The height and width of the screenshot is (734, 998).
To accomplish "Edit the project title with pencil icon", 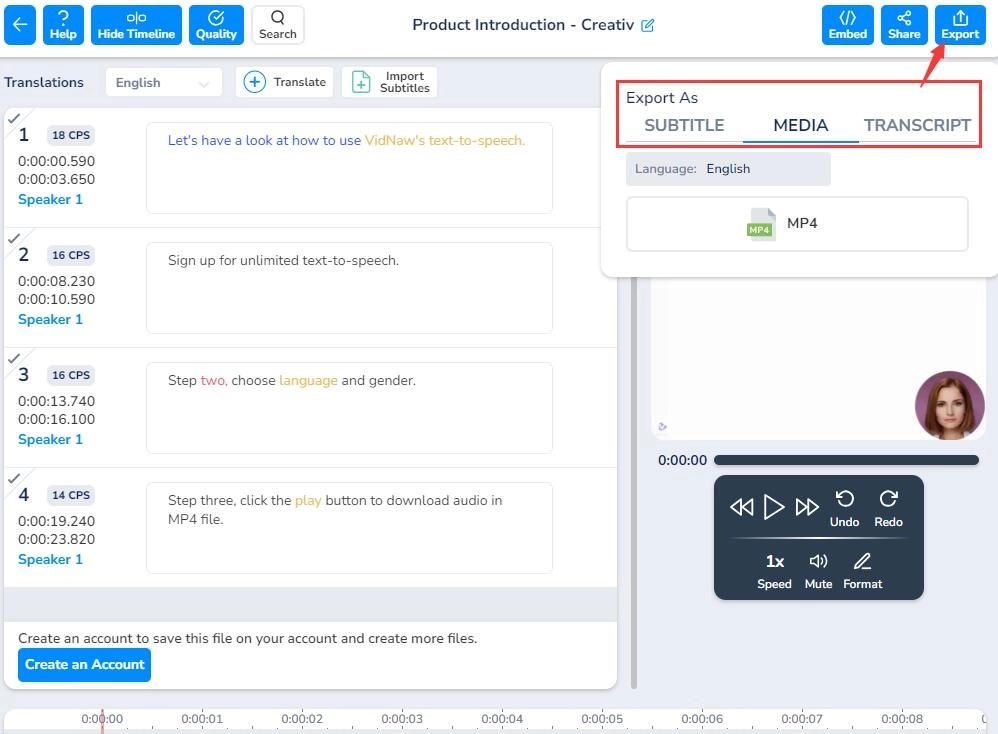I will [x=648, y=25].
